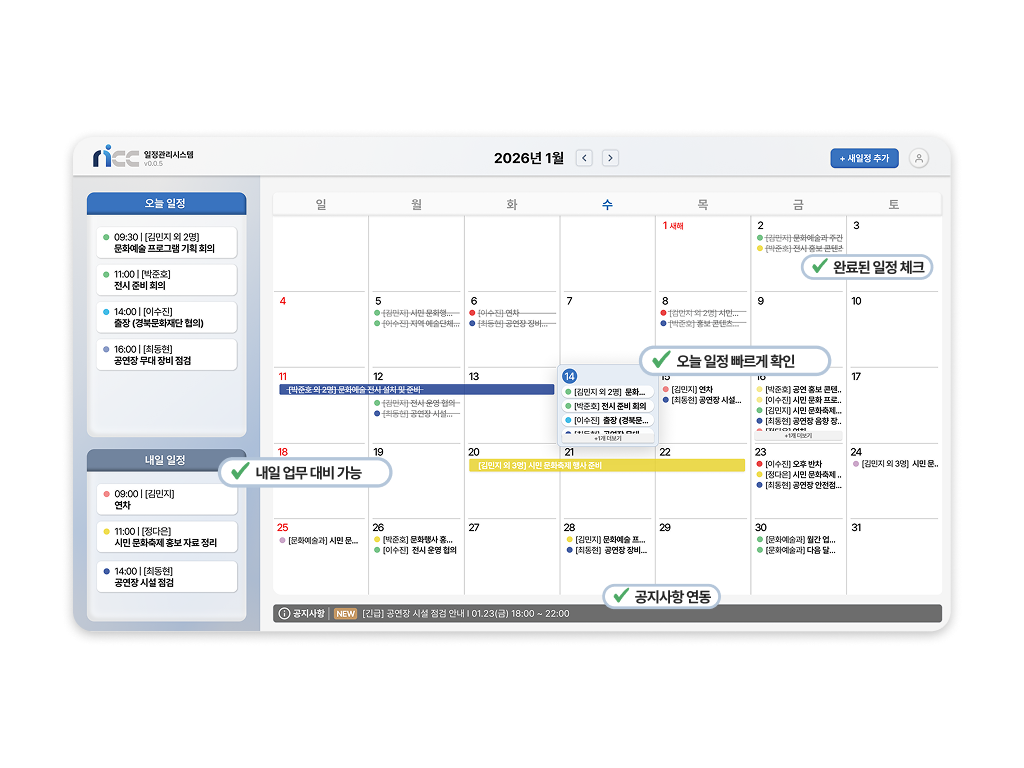This screenshot has width=1024, height=768.
Task: Select 오늘 일정 panel header
Action: pyautogui.click(x=167, y=203)
